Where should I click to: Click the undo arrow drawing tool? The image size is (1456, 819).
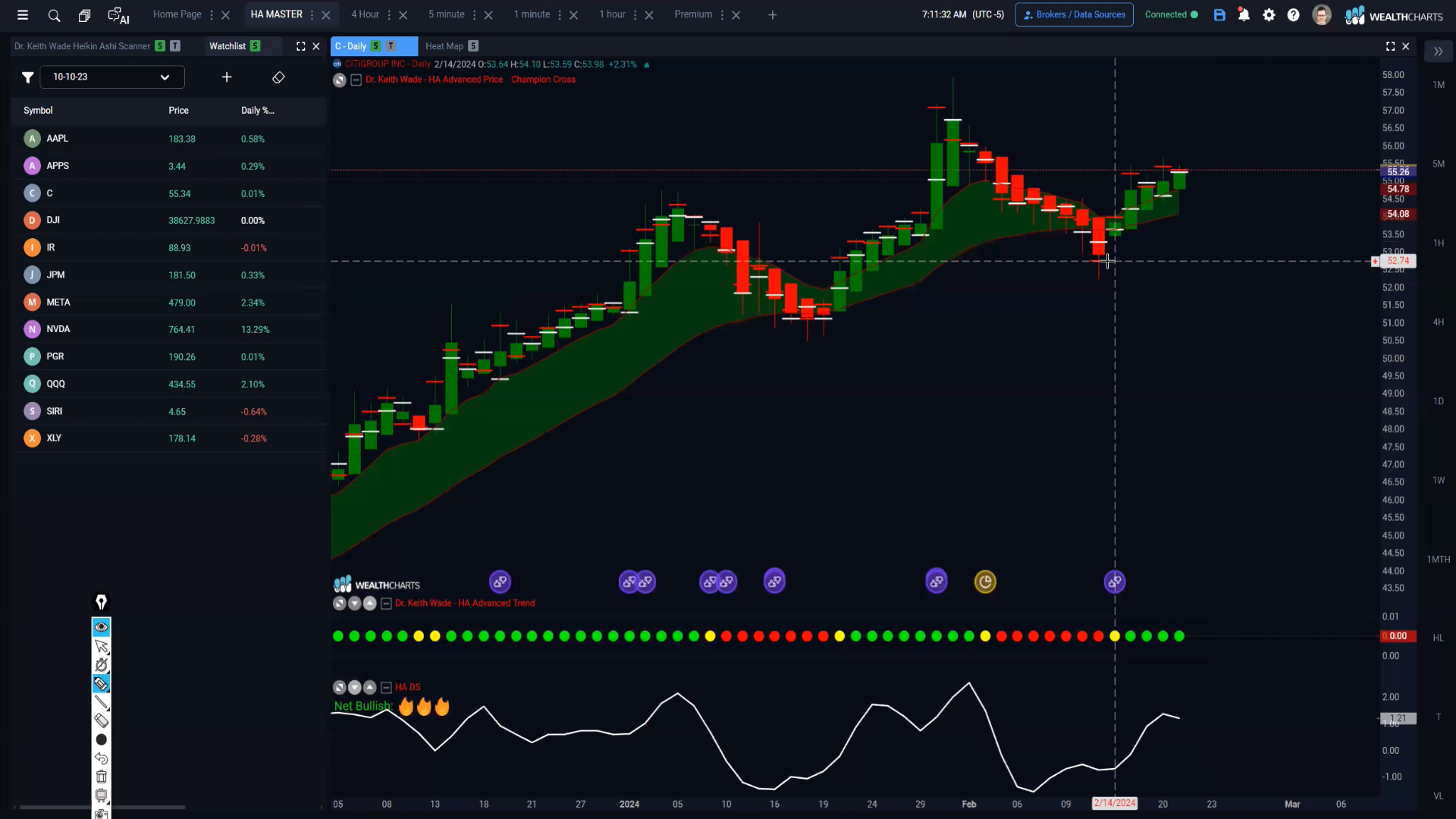(101, 758)
